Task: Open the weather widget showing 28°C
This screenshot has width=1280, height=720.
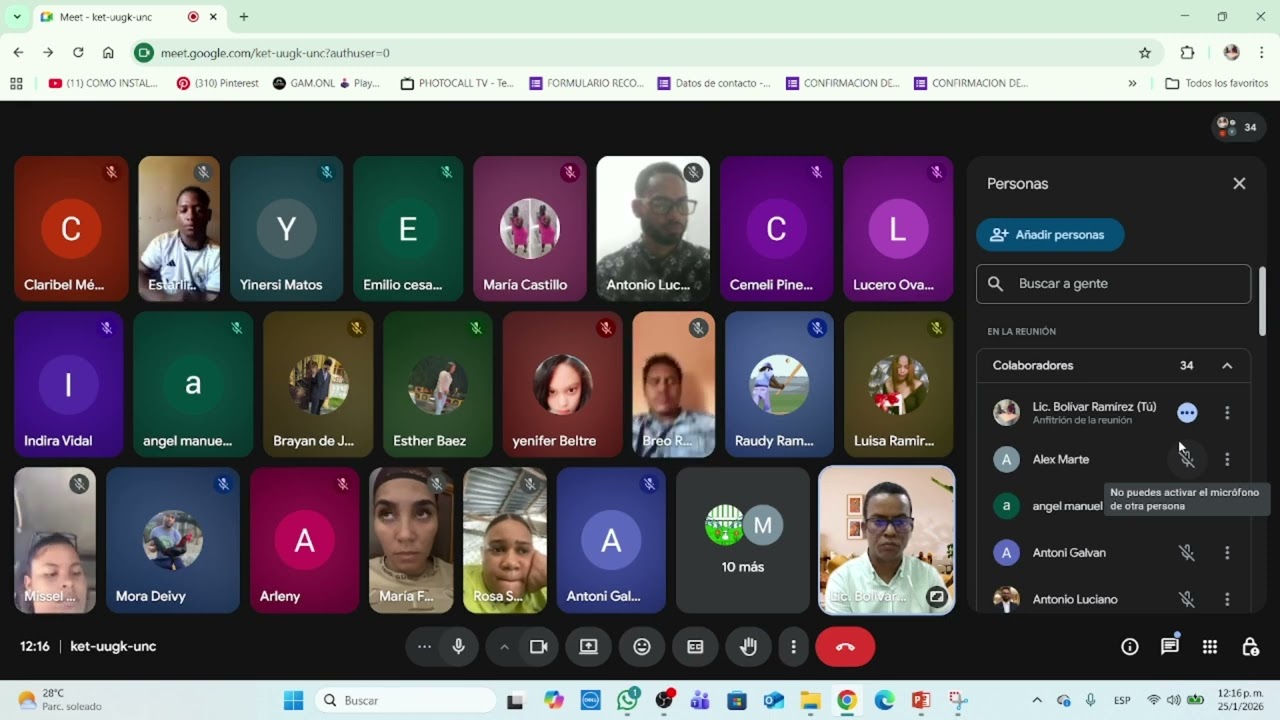Action: point(60,701)
